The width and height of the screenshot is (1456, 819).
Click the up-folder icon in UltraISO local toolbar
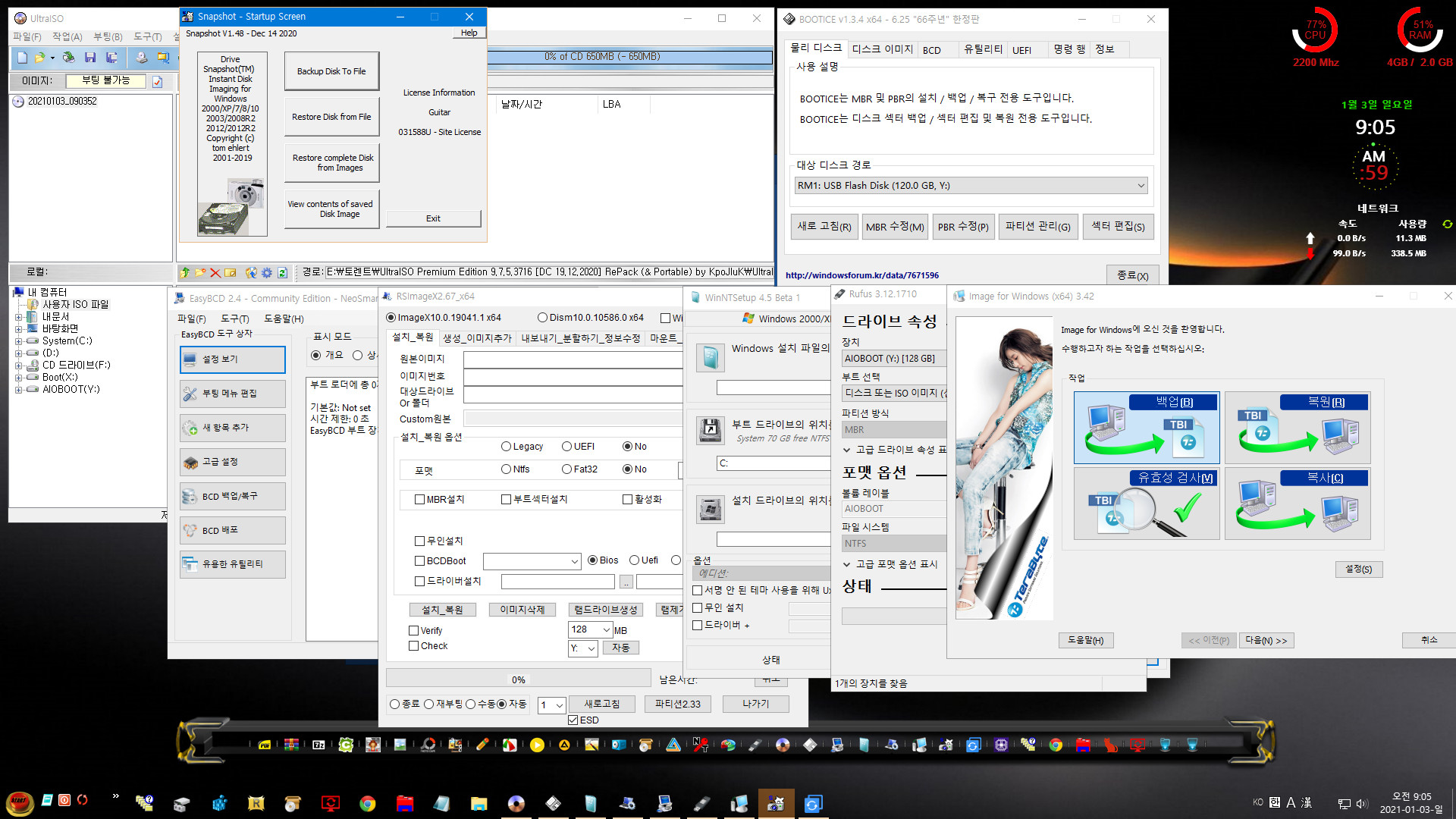click(x=185, y=272)
